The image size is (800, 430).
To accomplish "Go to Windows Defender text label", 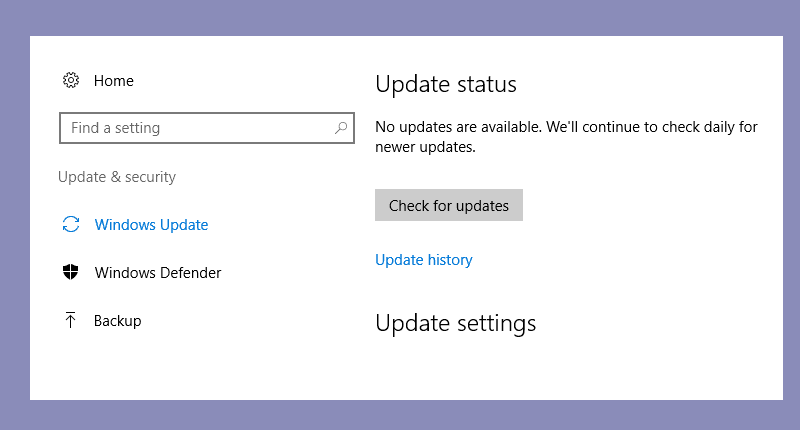I will point(158,273).
